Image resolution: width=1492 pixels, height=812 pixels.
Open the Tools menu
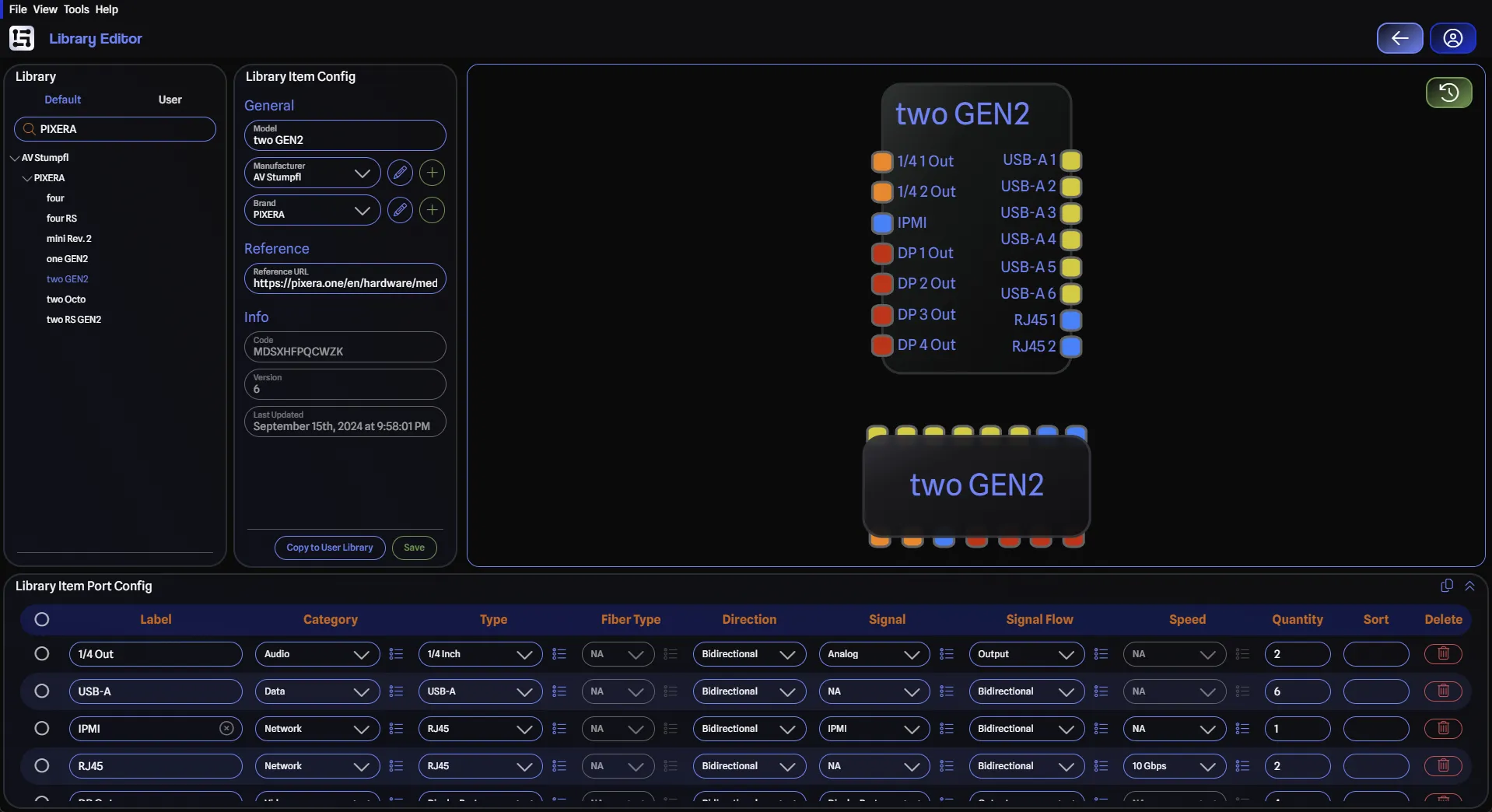tap(75, 9)
